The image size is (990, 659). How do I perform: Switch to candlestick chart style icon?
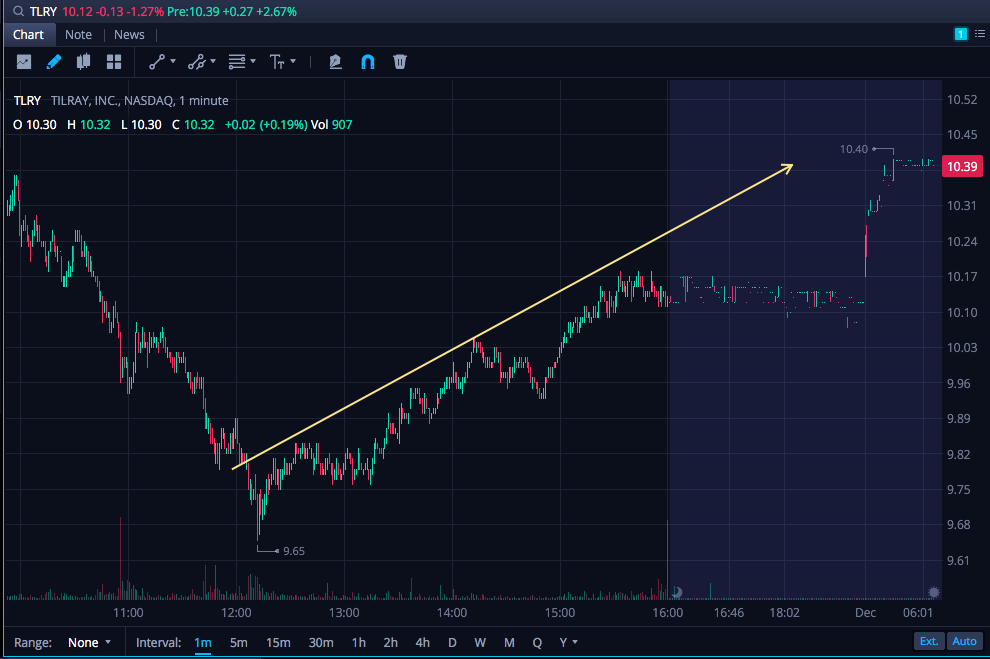coord(83,62)
